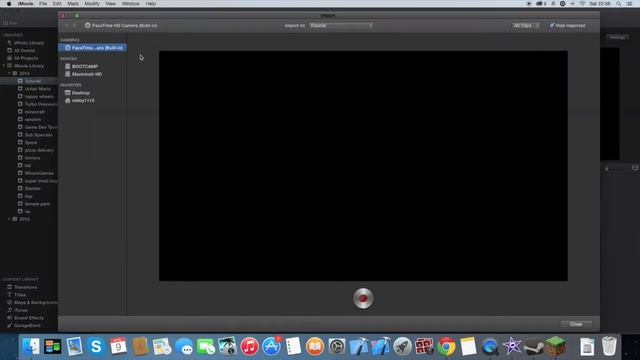The height and width of the screenshot is (360, 640).
Task: Select FaceTime HD Camera in the Cameras list
Action: [x=93, y=48]
